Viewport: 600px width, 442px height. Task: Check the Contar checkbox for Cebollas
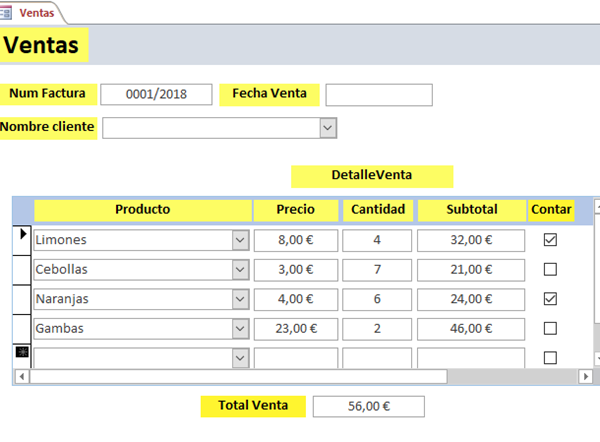(x=549, y=269)
